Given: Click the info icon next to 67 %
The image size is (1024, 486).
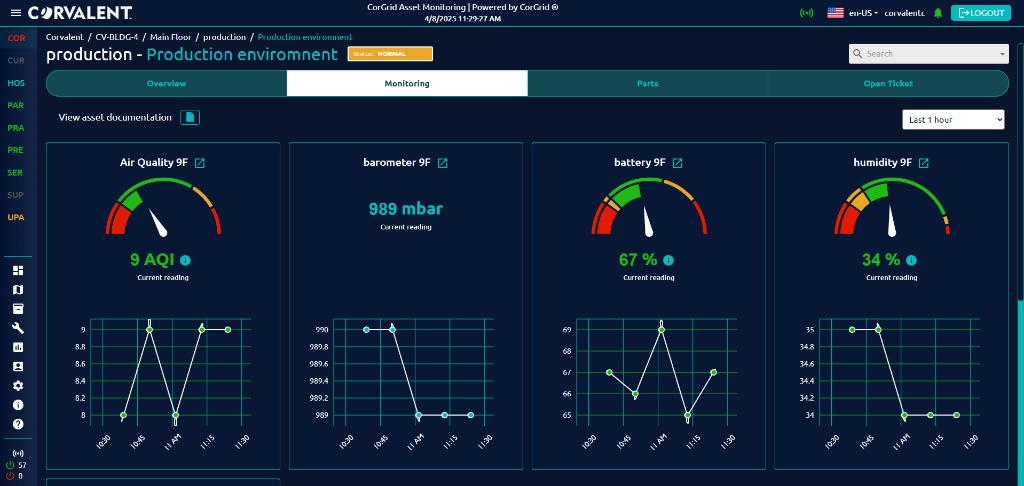Looking at the screenshot, I should coord(668,261).
